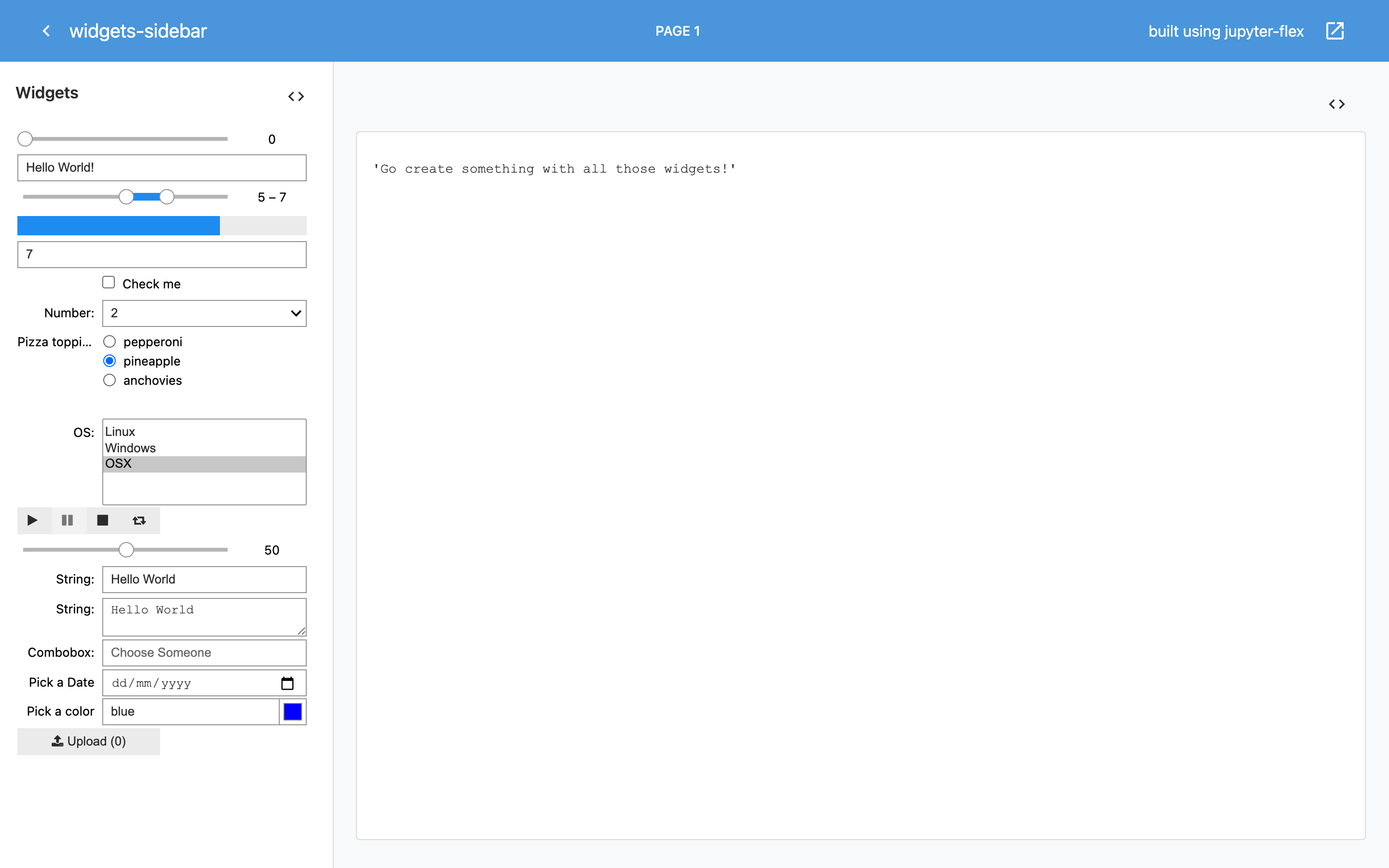Screen dimensions: 1389x868
Task: Select the anchovies pizza topping
Action: pos(109,380)
